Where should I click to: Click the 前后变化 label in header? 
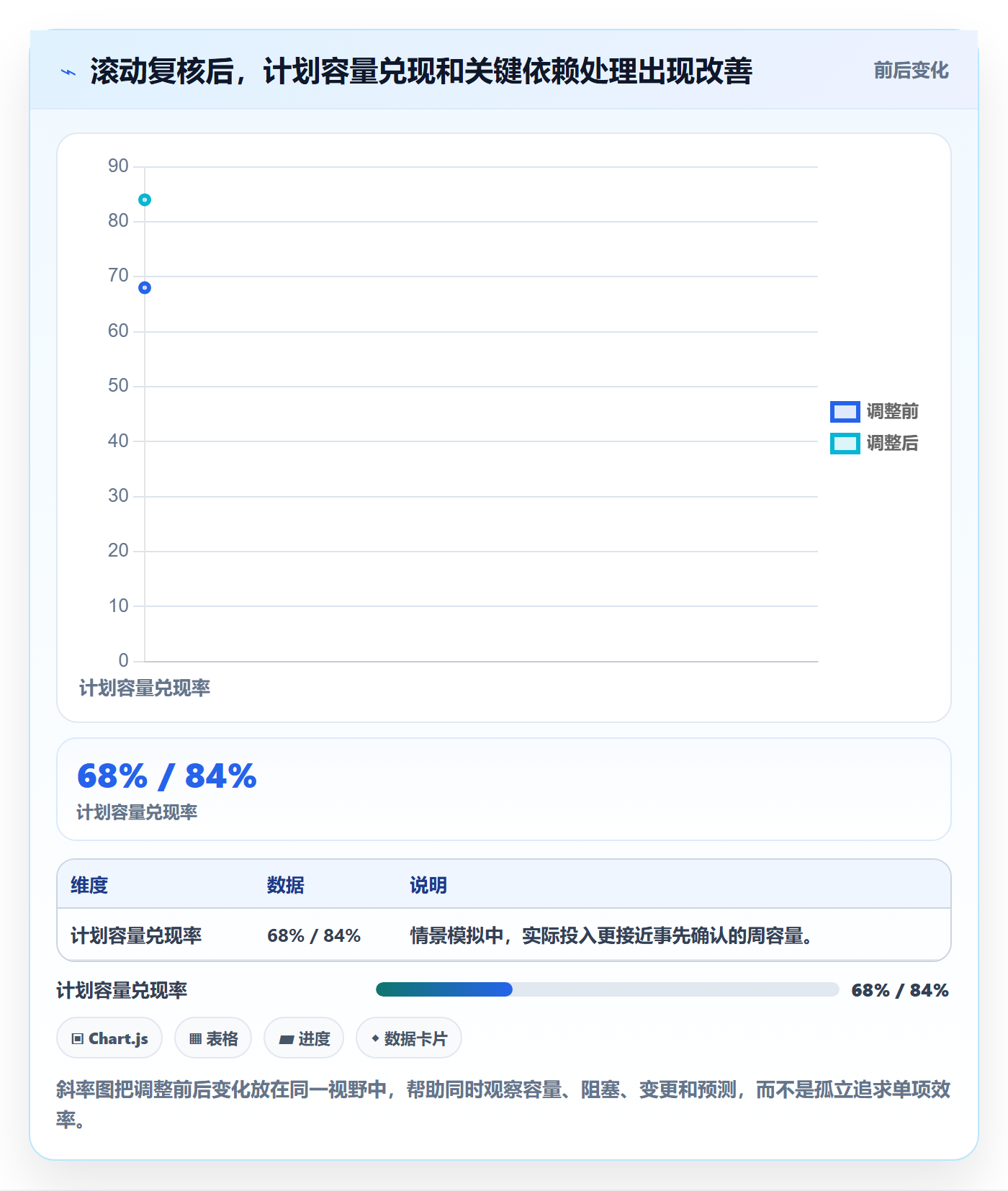point(911,71)
